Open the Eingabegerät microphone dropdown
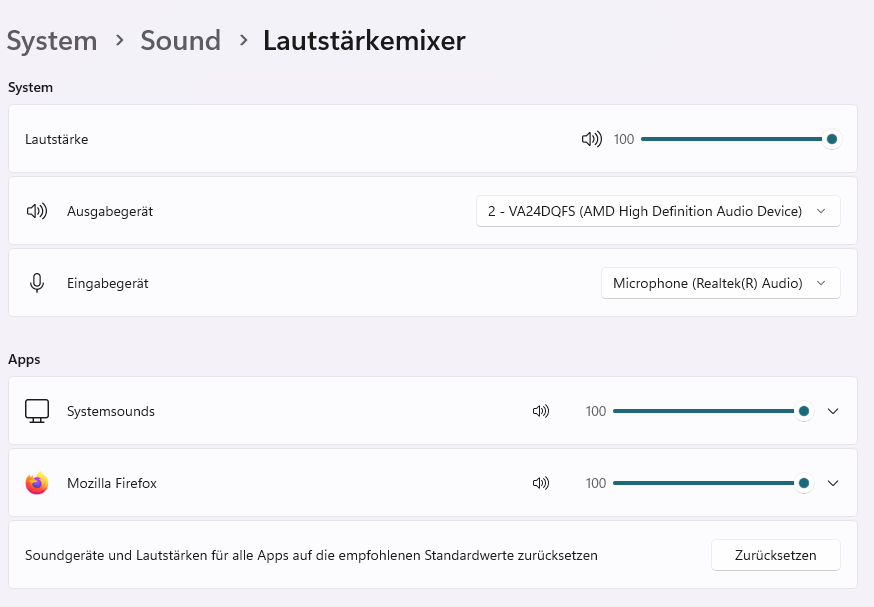Image resolution: width=874 pixels, height=607 pixels. (x=720, y=283)
